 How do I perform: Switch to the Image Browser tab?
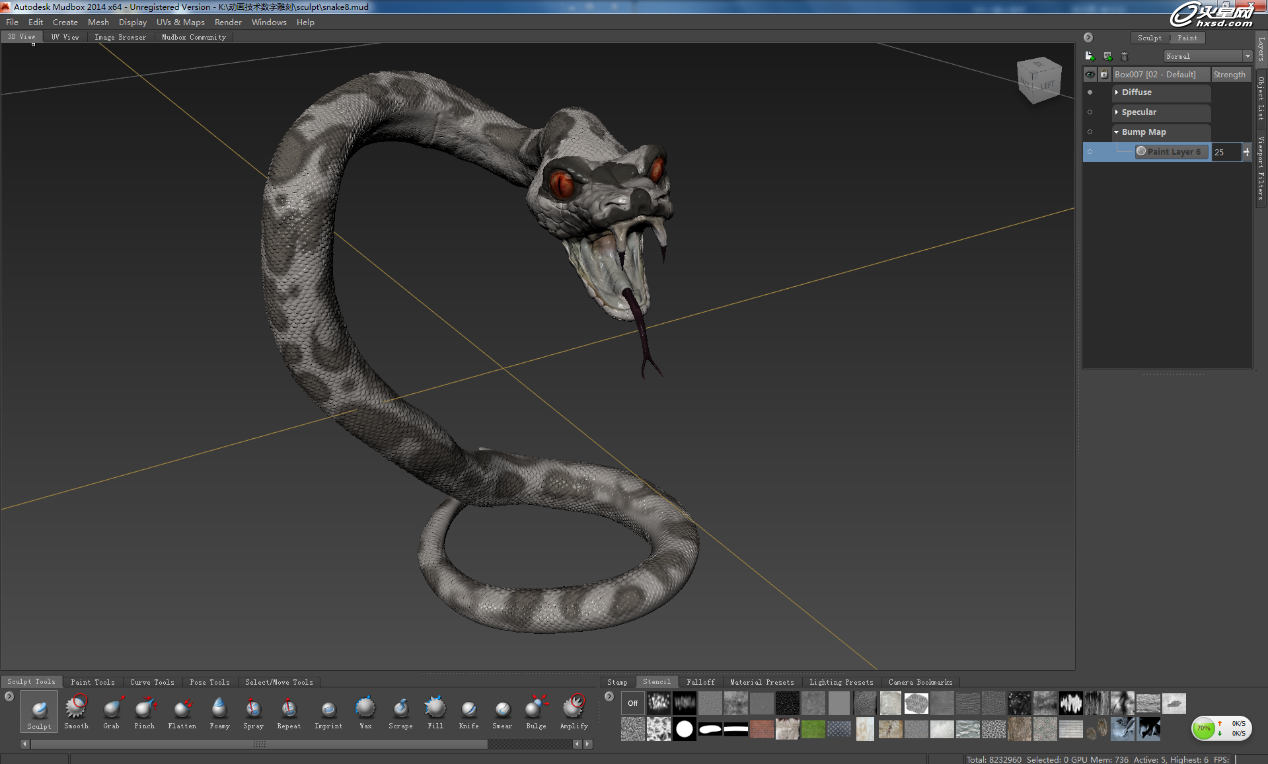point(120,37)
